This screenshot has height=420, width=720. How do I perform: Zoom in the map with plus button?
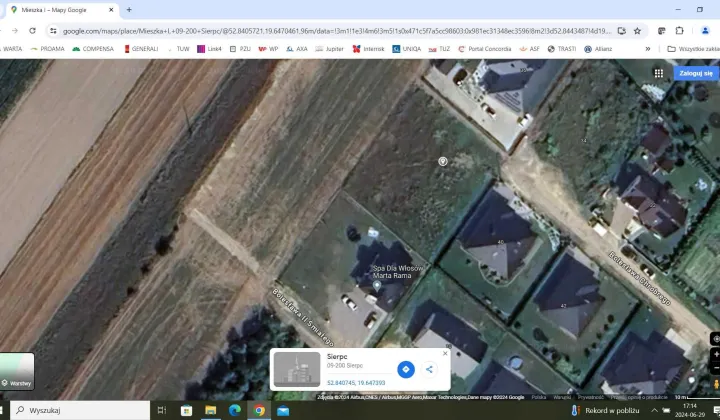pyautogui.click(x=716, y=354)
